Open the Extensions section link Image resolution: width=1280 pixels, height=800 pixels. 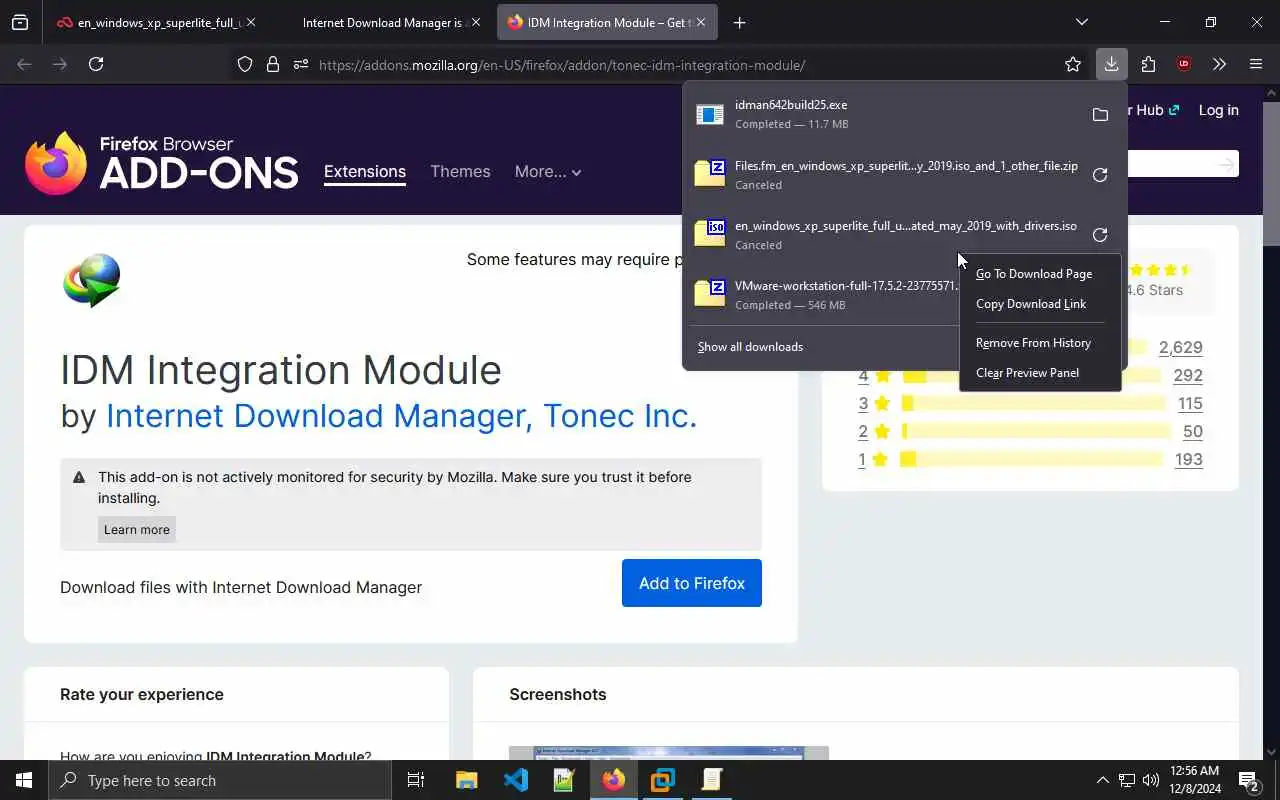coord(365,172)
